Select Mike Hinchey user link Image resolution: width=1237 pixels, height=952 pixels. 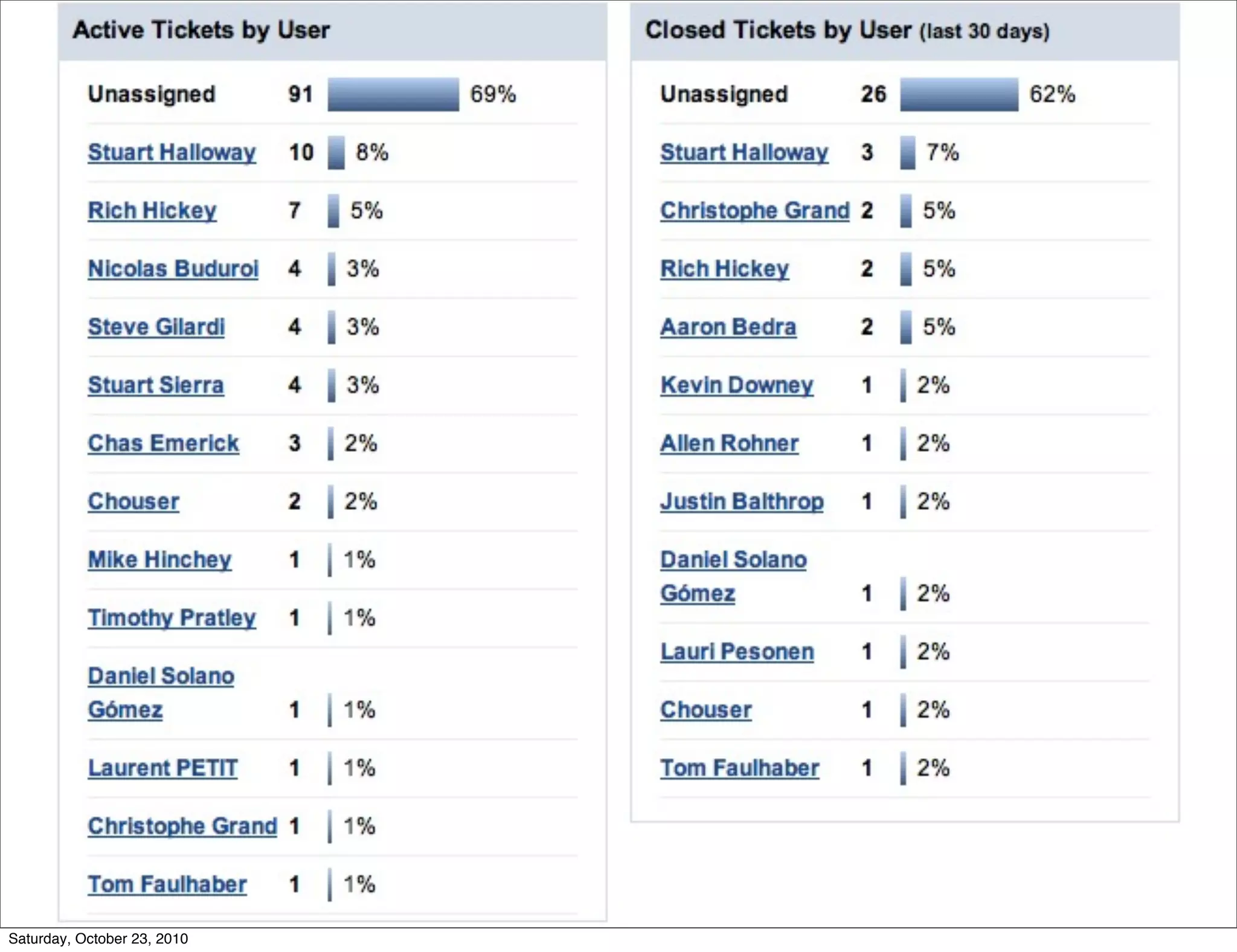pyautogui.click(x=159, y=559)
